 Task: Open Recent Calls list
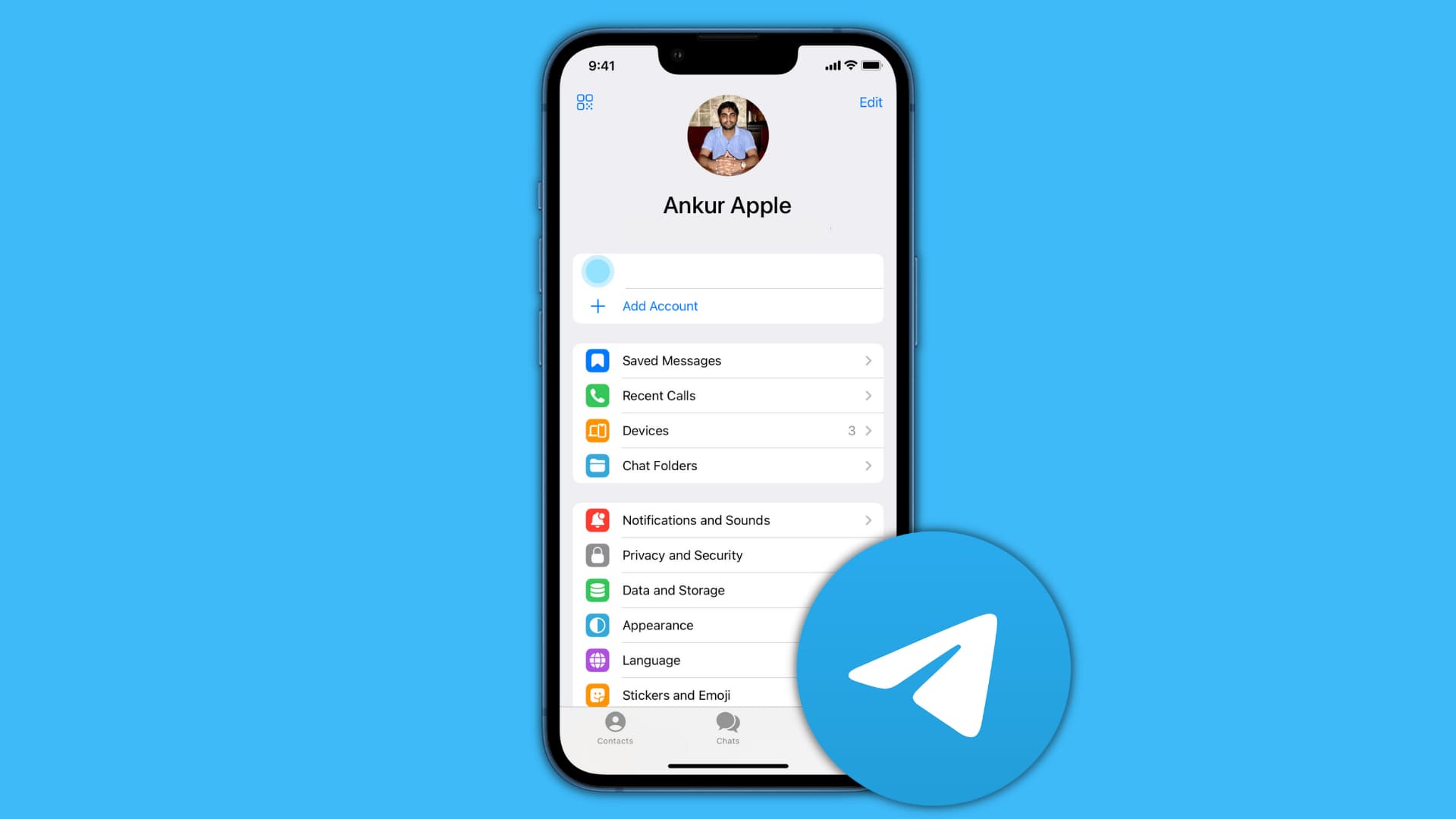pos(728,395)
